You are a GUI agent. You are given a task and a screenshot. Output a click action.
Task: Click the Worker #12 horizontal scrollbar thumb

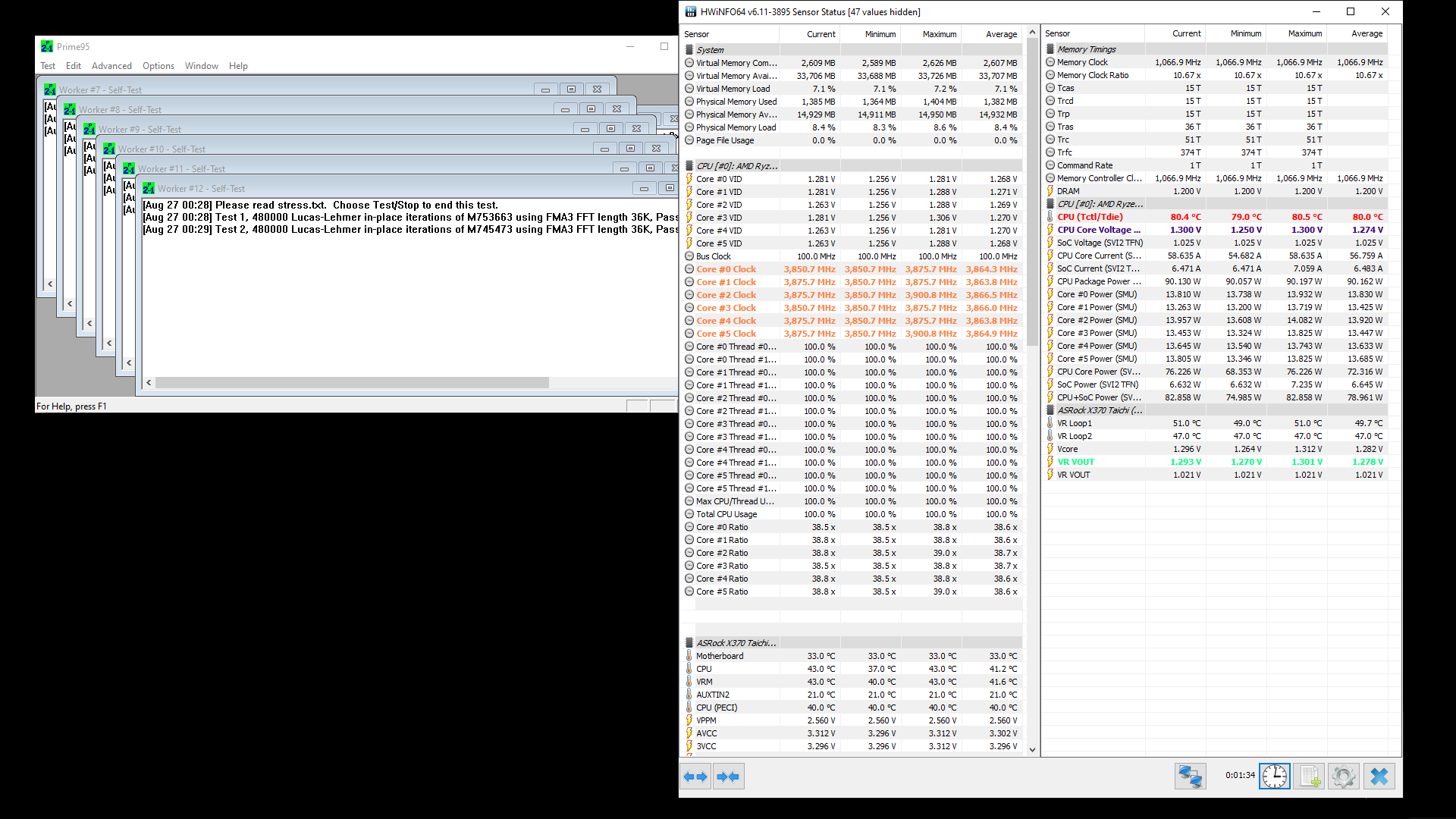point(352,383)
